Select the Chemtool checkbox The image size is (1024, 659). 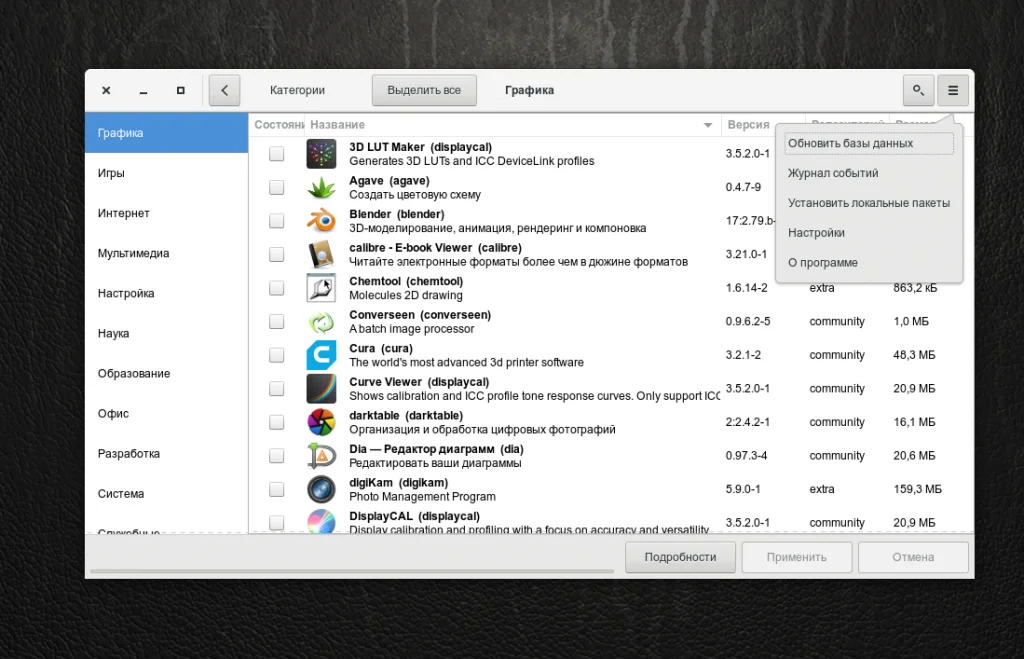click(277, 288)
